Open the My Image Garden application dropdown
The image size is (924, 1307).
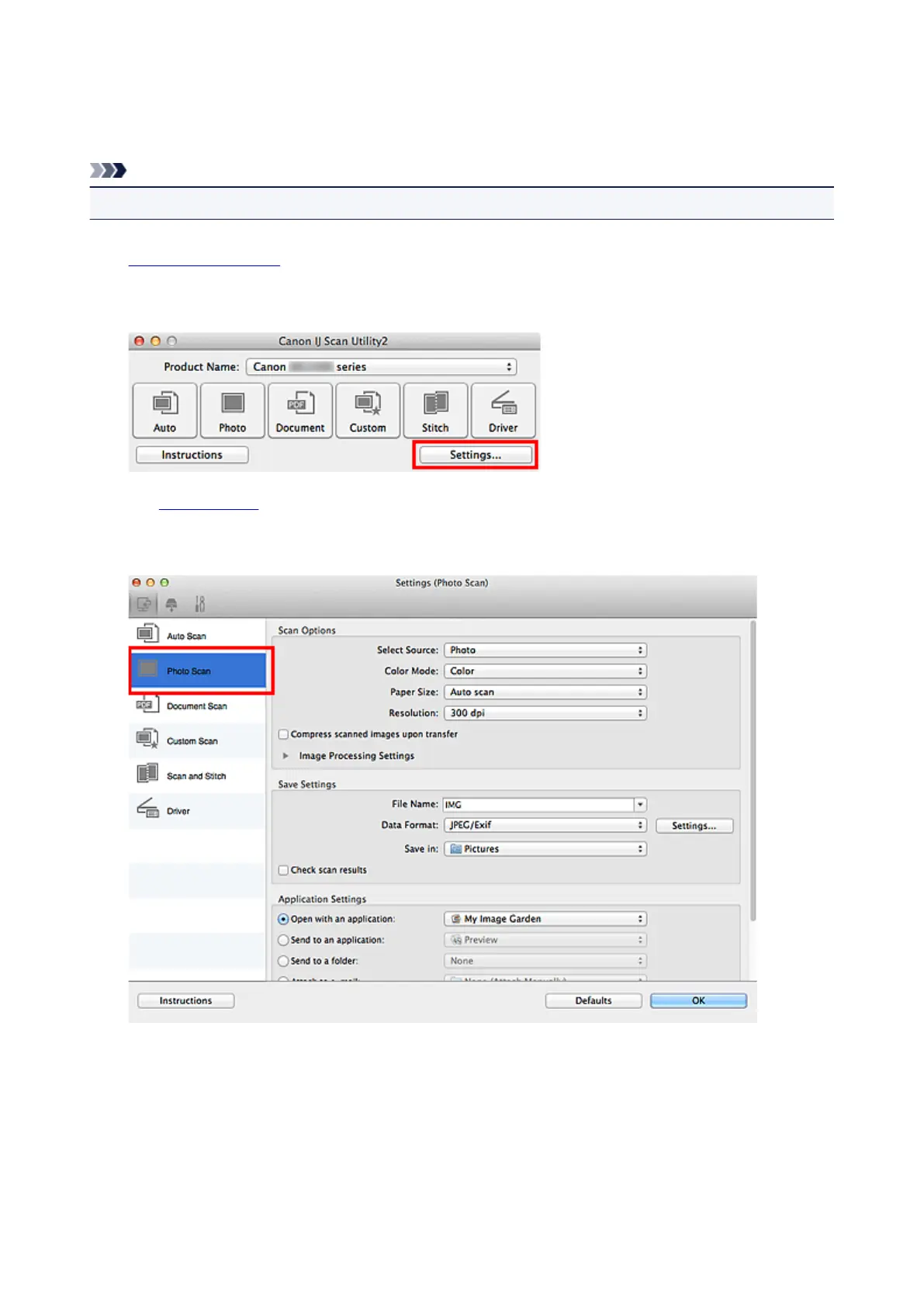pyautogui.click(x=545, y=919)
